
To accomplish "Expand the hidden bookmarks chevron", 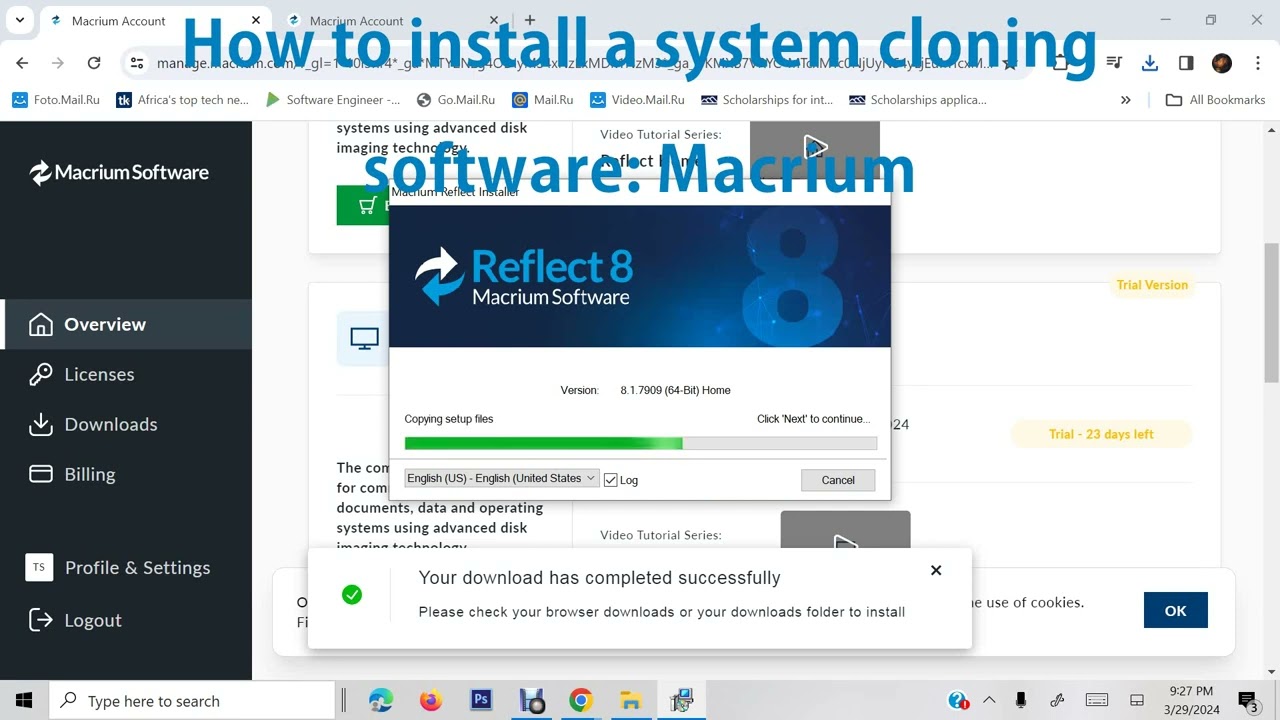I will click(1126, 100).
